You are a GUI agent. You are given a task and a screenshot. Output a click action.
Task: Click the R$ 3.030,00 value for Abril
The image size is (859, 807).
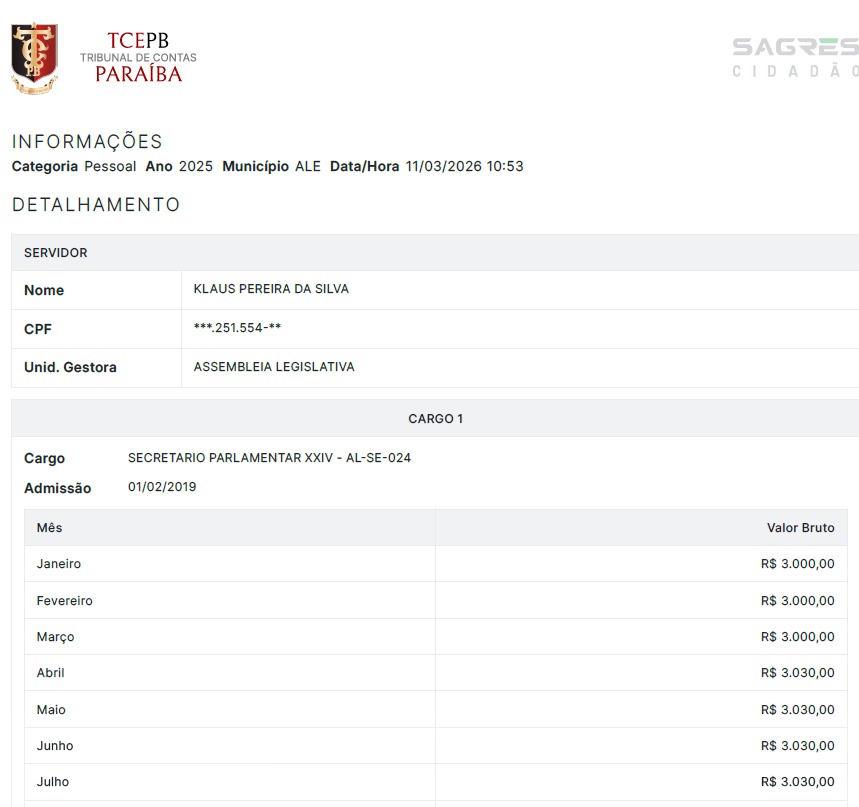point(797,672)
